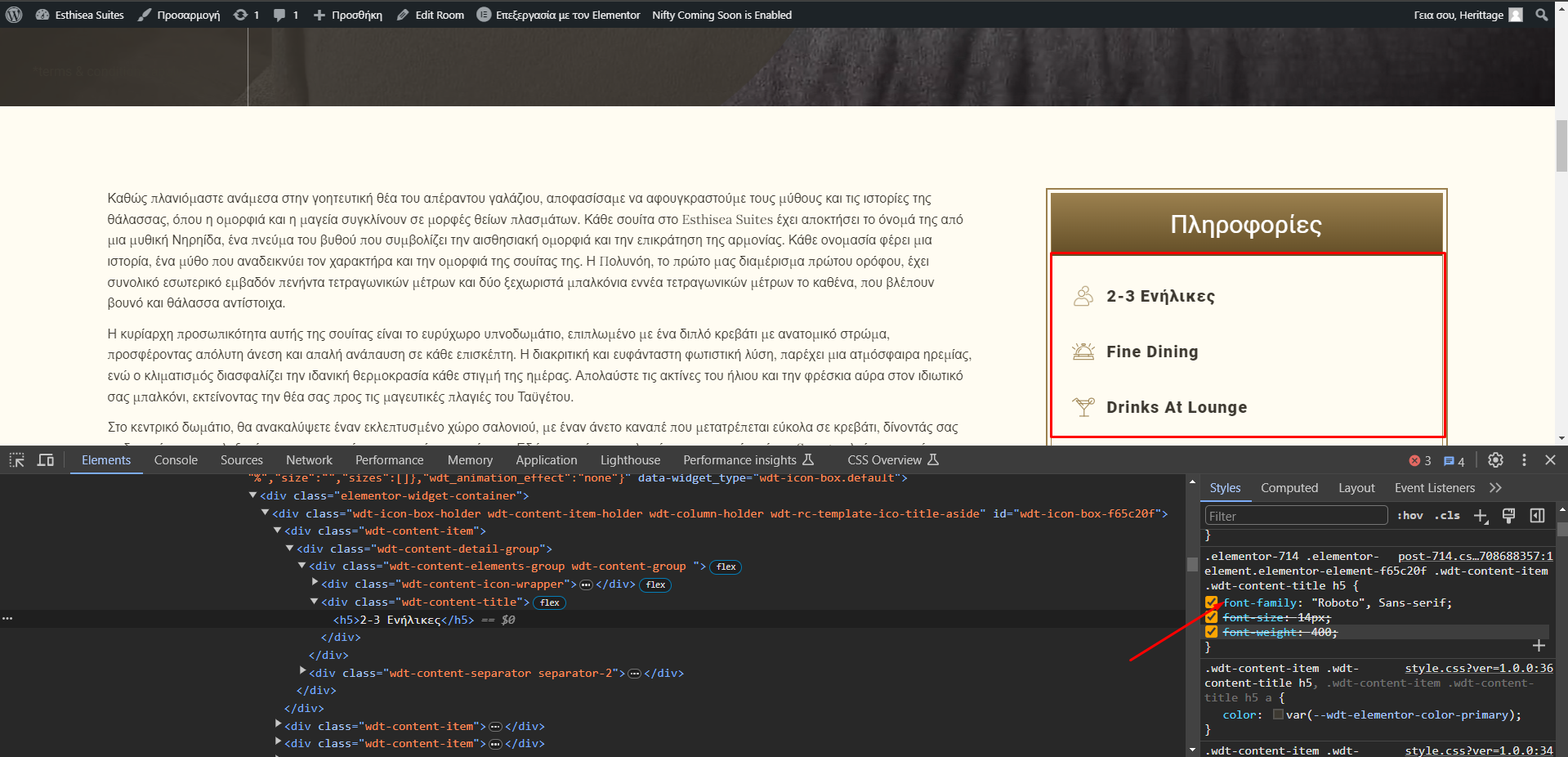Collapse the wdt-content-detail-group node
The height and width of the screenshot is (757, 1568).
[290, 549]
